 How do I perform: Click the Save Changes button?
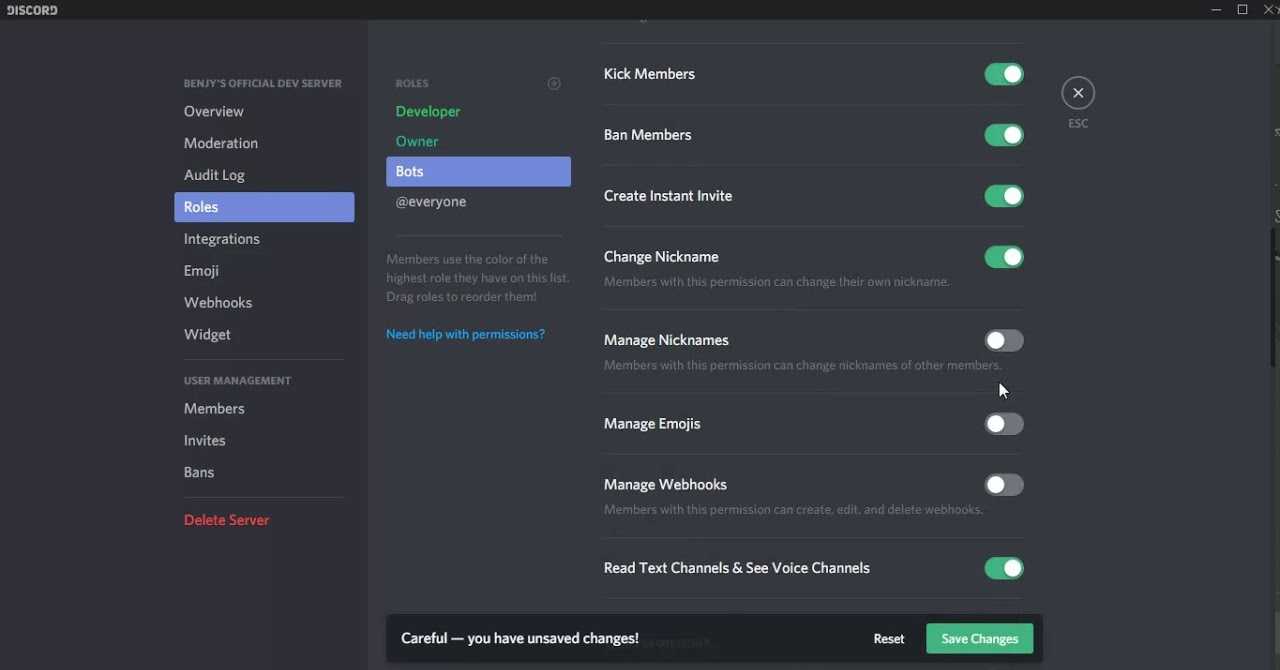[x=979, y=639]
